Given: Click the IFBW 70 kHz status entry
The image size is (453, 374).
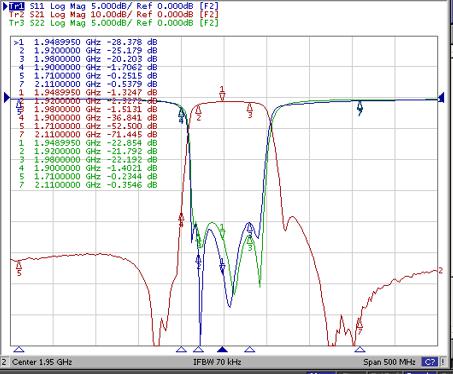Looking at the screenshot, I should [x=217, y=362].
